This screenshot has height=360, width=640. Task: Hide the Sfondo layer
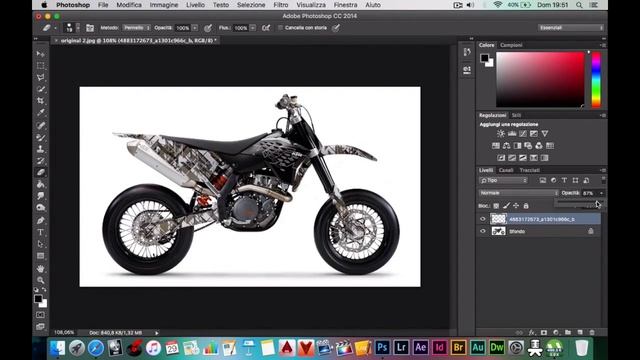coord(483,231)
